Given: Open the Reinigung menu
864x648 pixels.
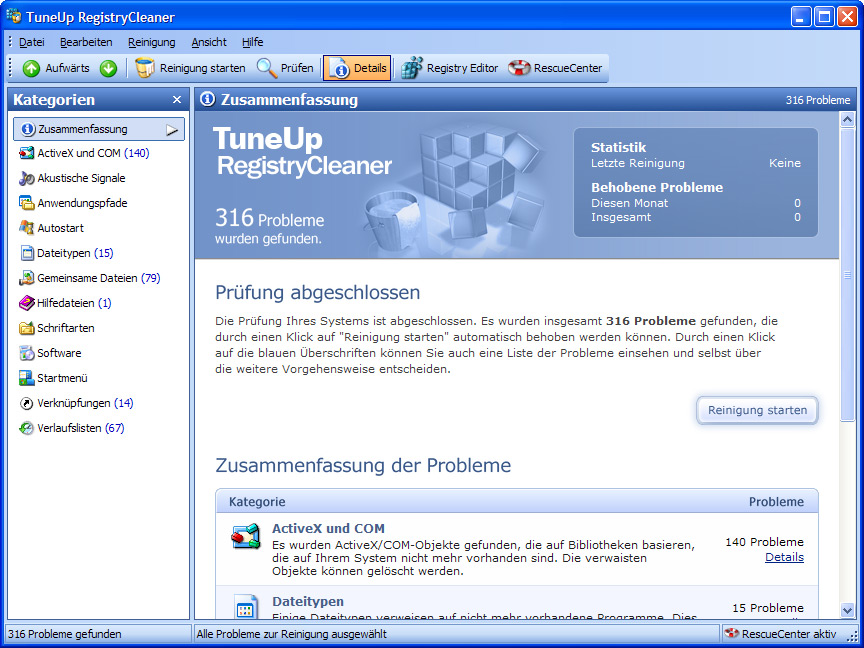Looking at the screenshot, I should (152, 42).
